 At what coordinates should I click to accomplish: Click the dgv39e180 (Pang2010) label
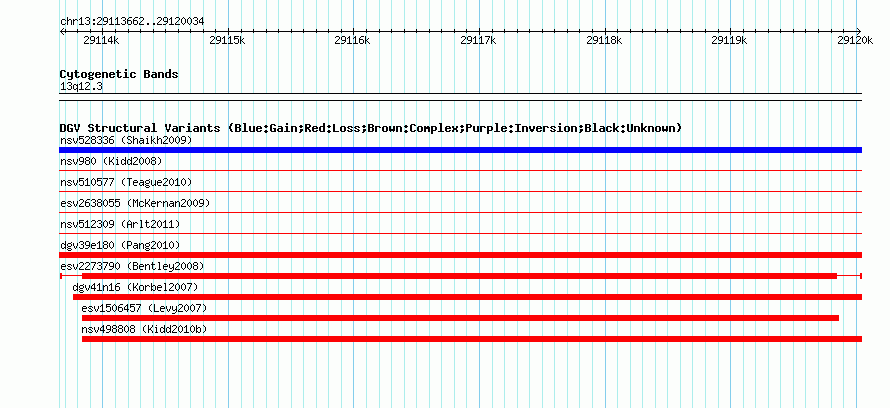pos(120,245)
